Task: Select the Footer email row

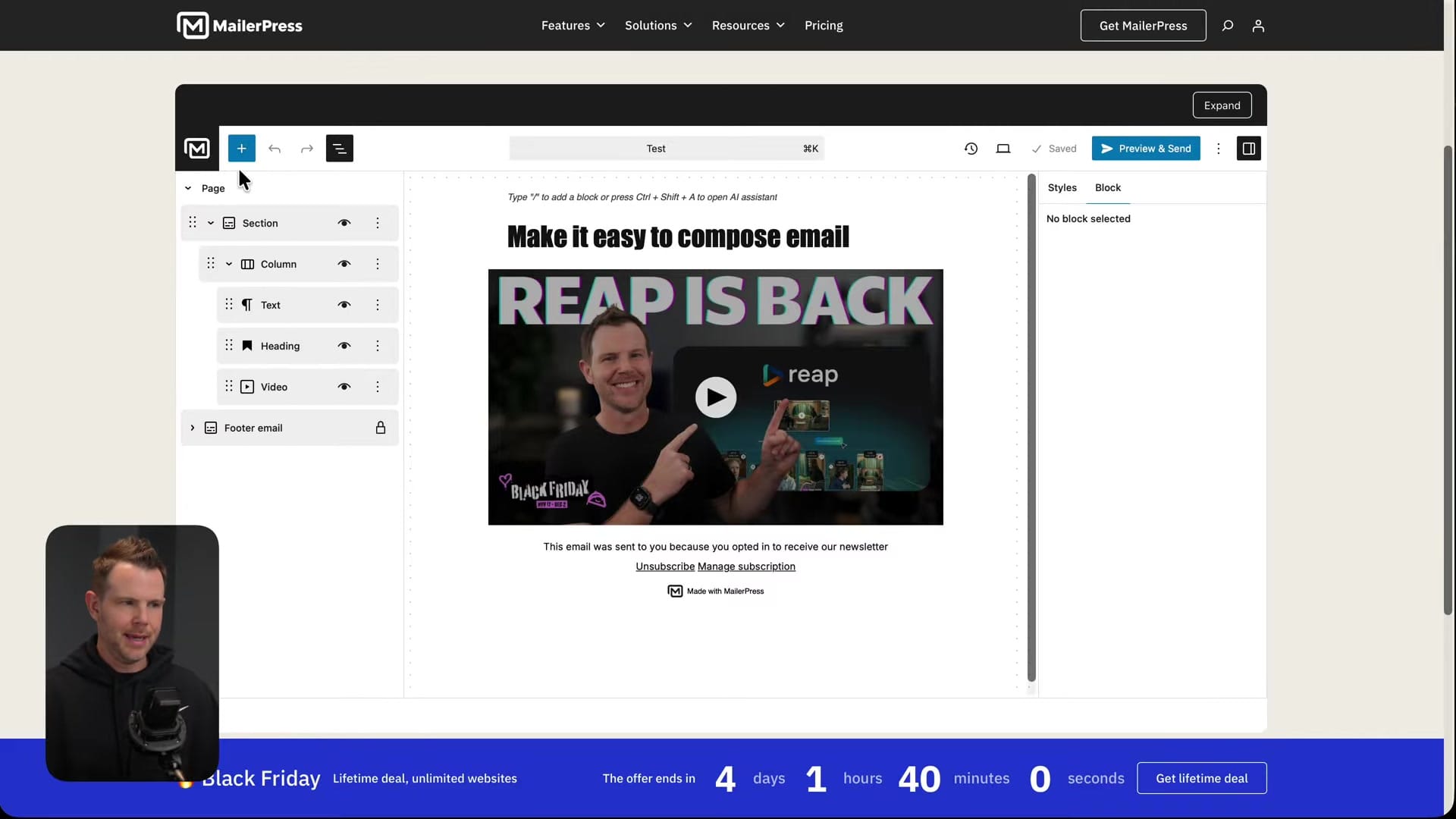Action: pyautogui.click(x=290, y=428)
